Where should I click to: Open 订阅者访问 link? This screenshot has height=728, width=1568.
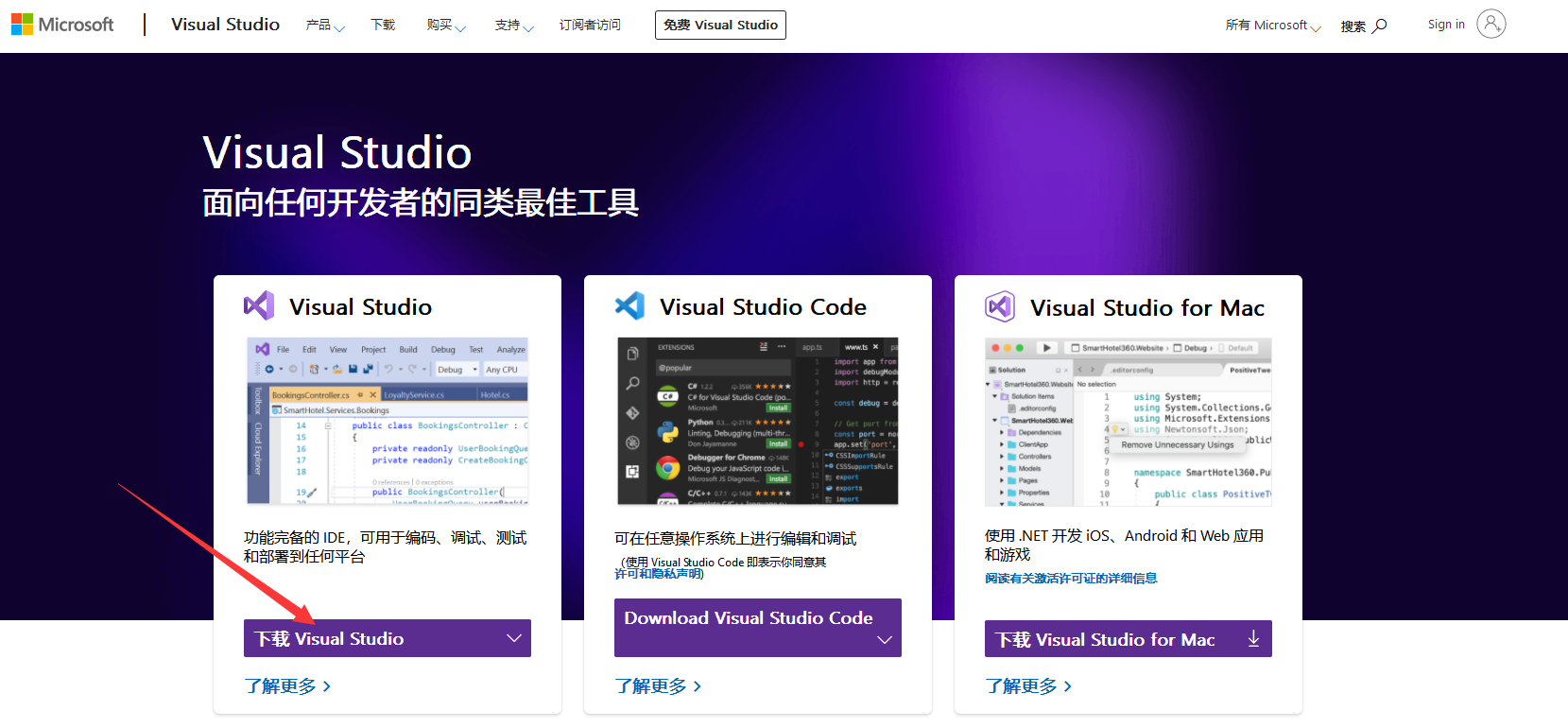pos(590,26)
